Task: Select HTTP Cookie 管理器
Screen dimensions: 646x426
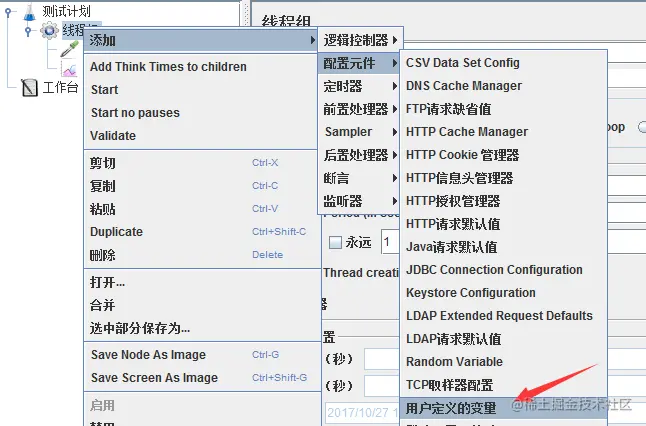Action: (x=503, y=155)
